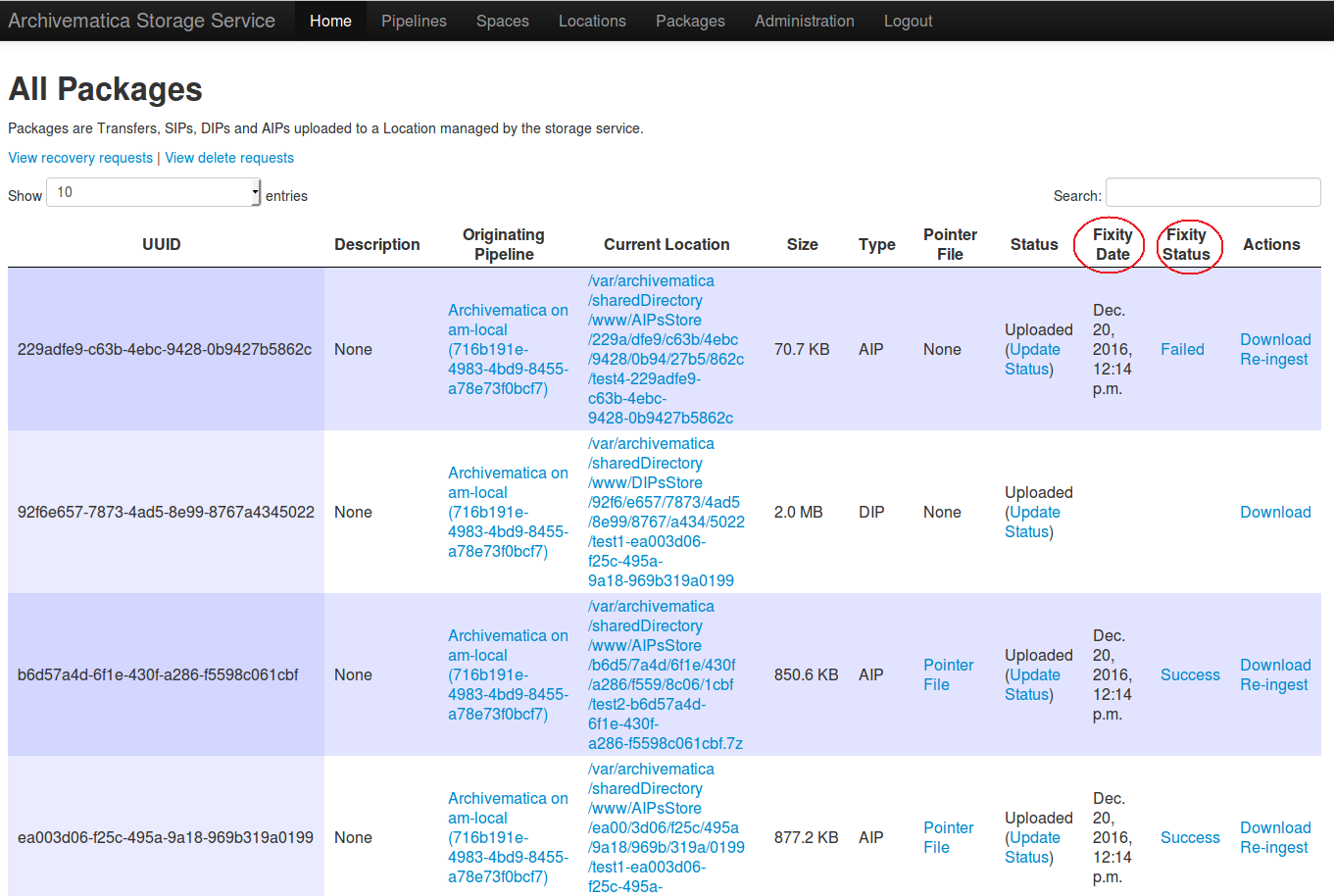Image resolution: width=1334 pixels, height=896 pixels.
Task: Open the Administration section
Action: coord(804,21)
